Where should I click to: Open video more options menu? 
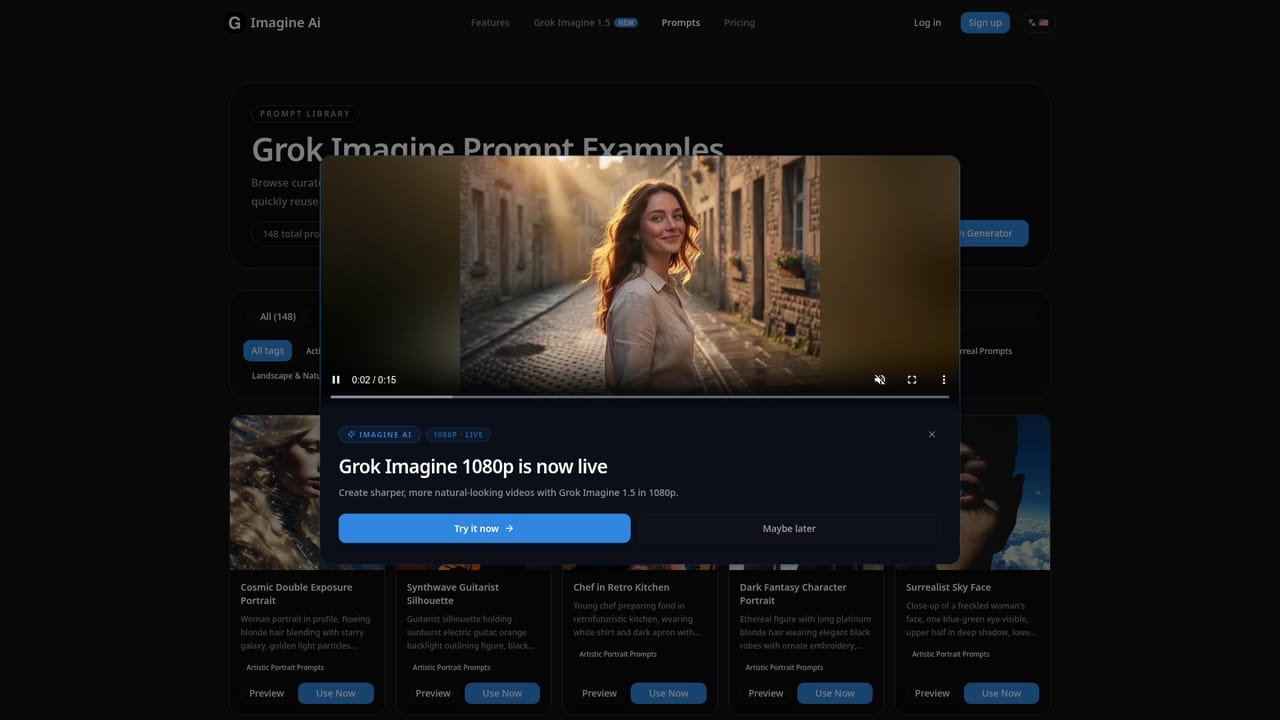click(944, 380)
